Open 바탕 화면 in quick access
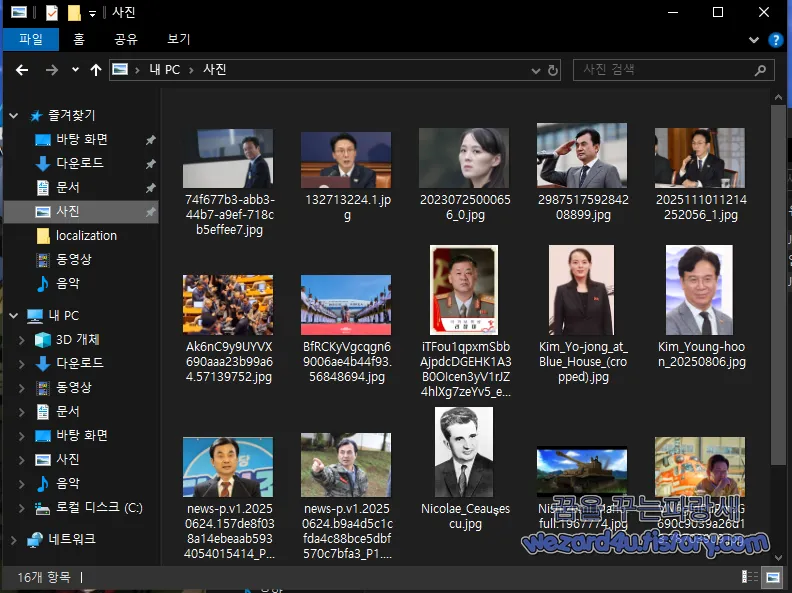The height and width of the screenshot is (593, 792). (x=81, y=139)
